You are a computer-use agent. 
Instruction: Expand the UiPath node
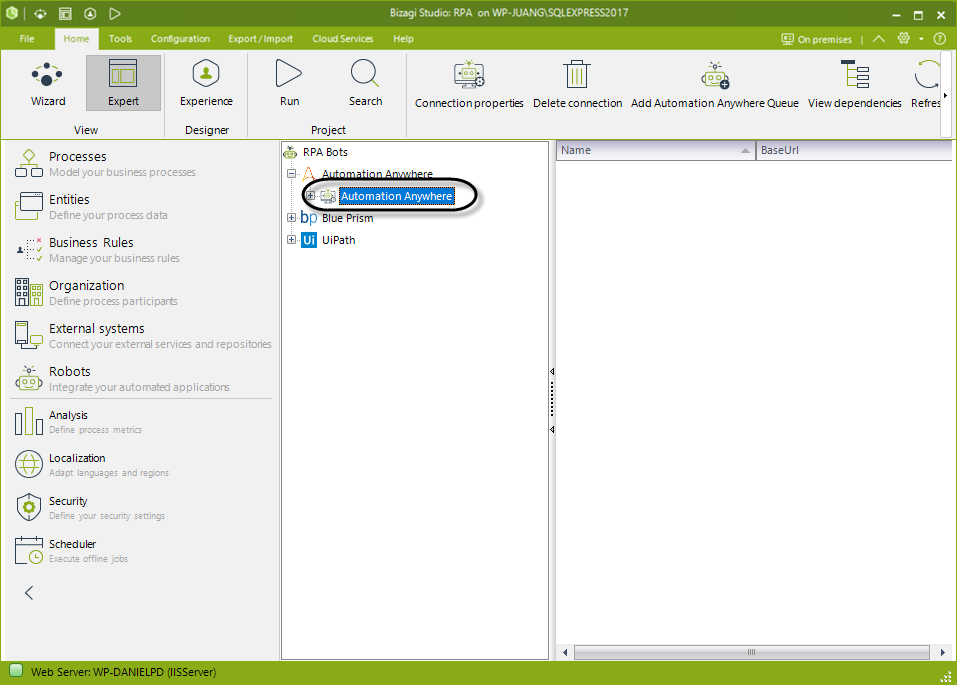(x=292, y=239)
